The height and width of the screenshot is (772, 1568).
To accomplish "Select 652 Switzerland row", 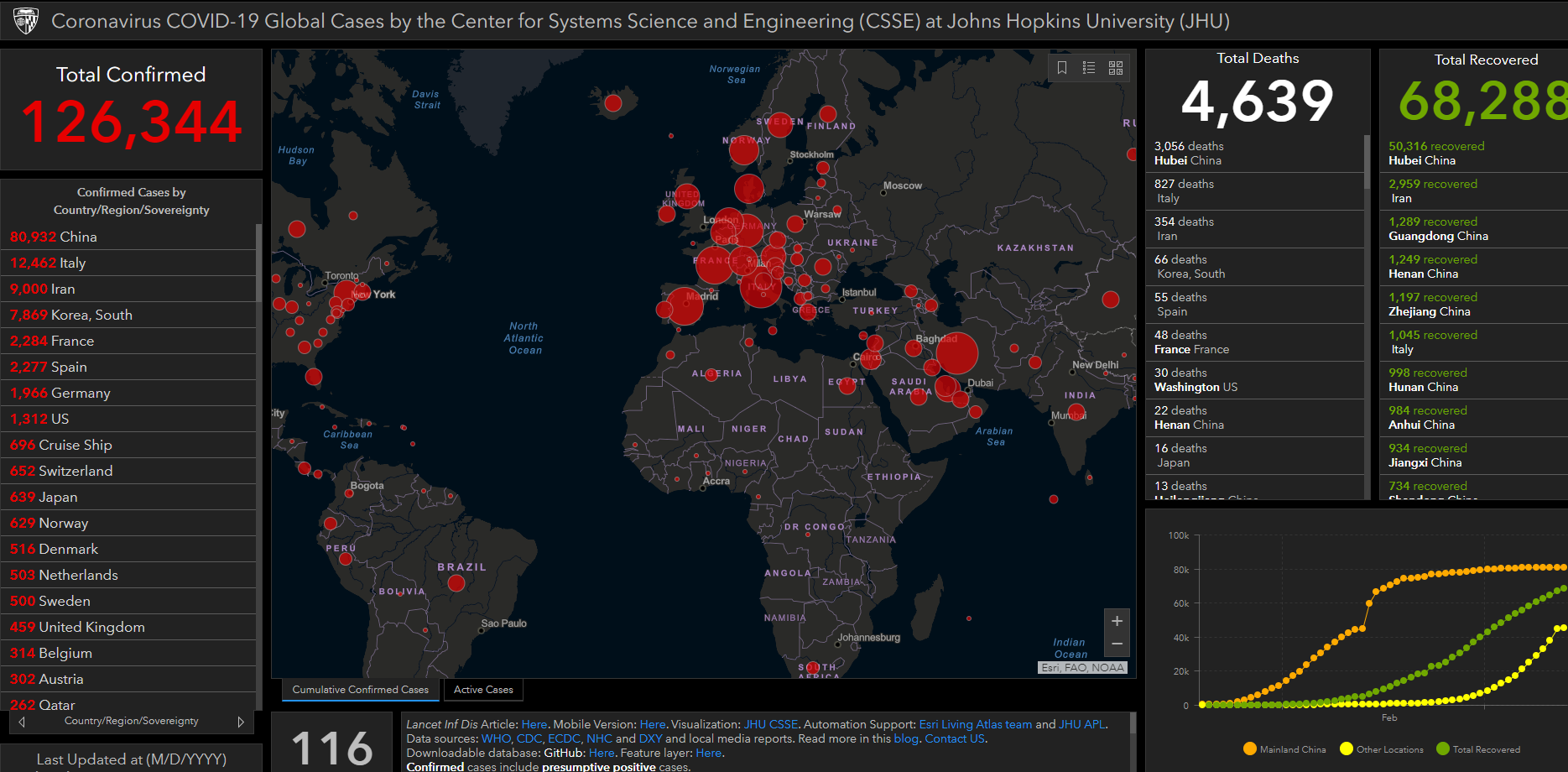I will pos(128,471).
